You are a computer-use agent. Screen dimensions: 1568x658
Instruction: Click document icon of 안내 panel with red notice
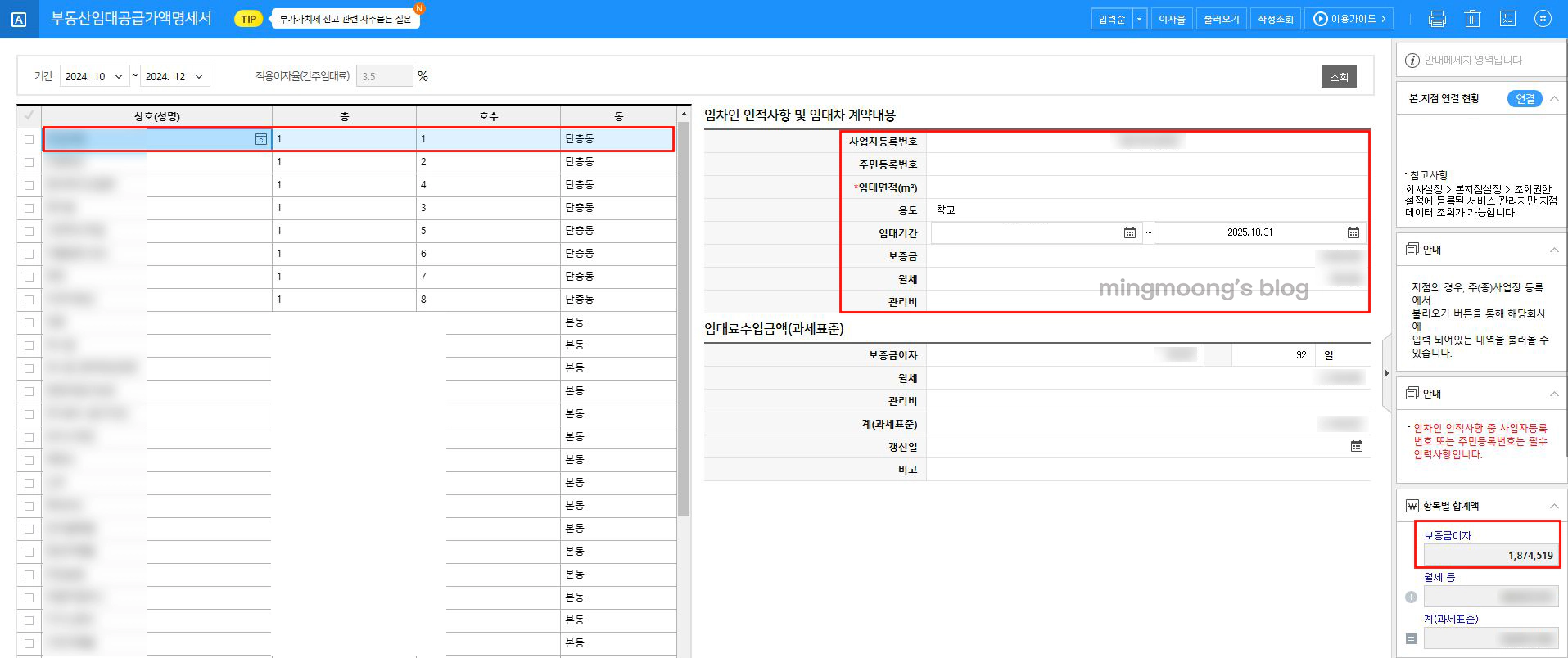click(1412, 394)
